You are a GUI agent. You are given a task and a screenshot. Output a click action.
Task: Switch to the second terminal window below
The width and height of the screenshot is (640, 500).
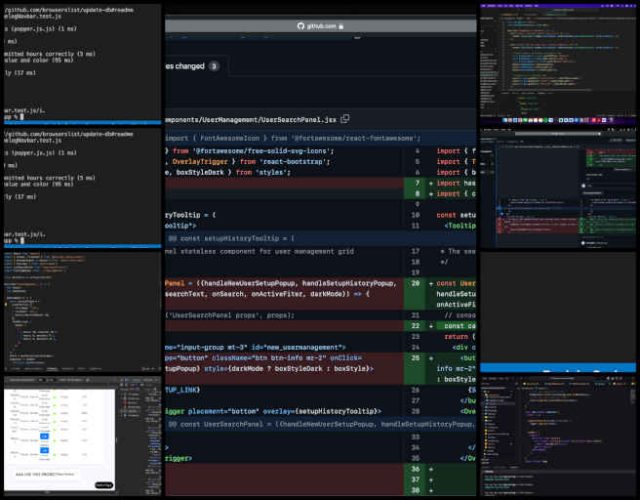[x=82, y=187]
